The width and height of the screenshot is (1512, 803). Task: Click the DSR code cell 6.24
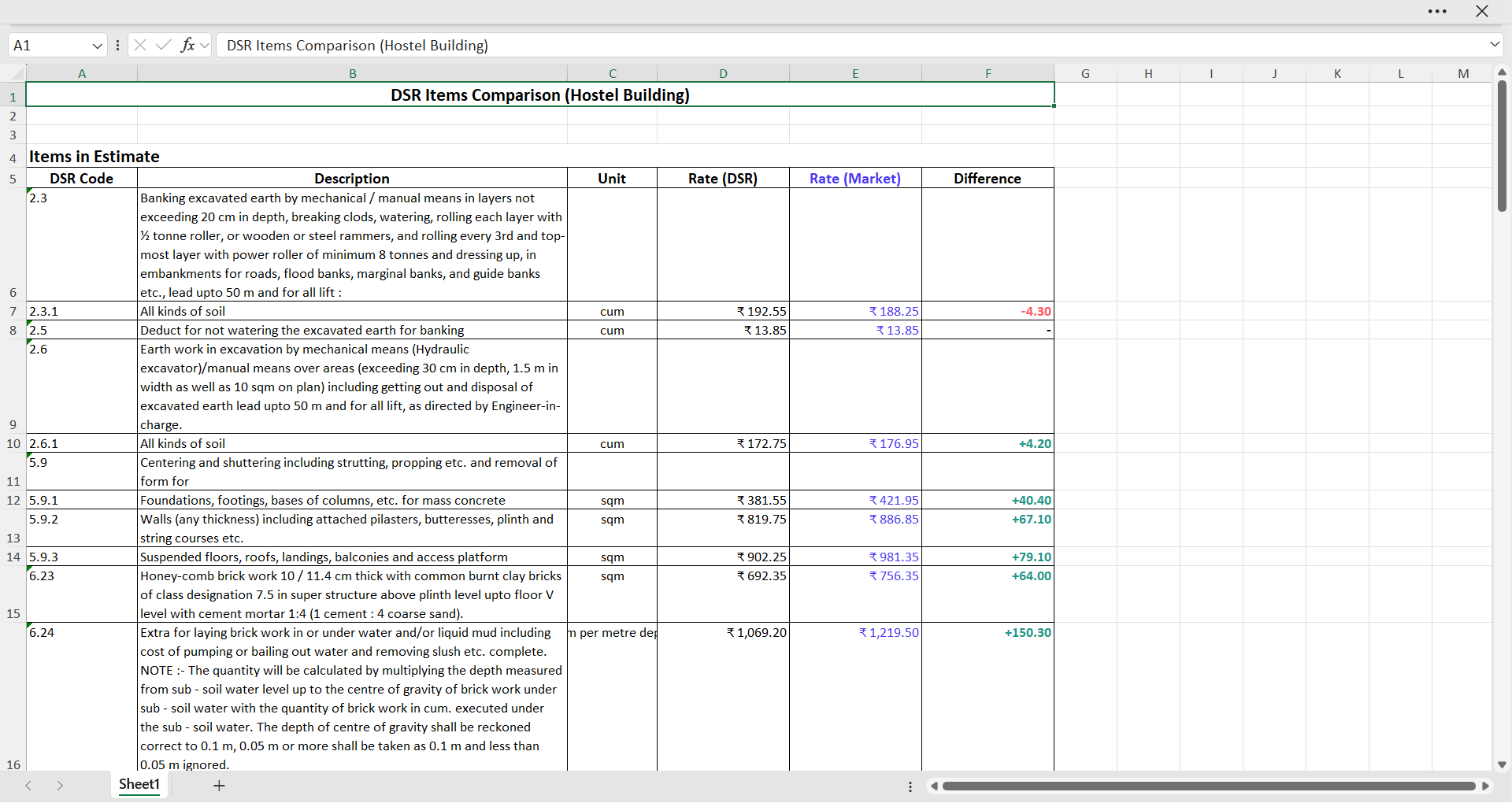(82, 698)
